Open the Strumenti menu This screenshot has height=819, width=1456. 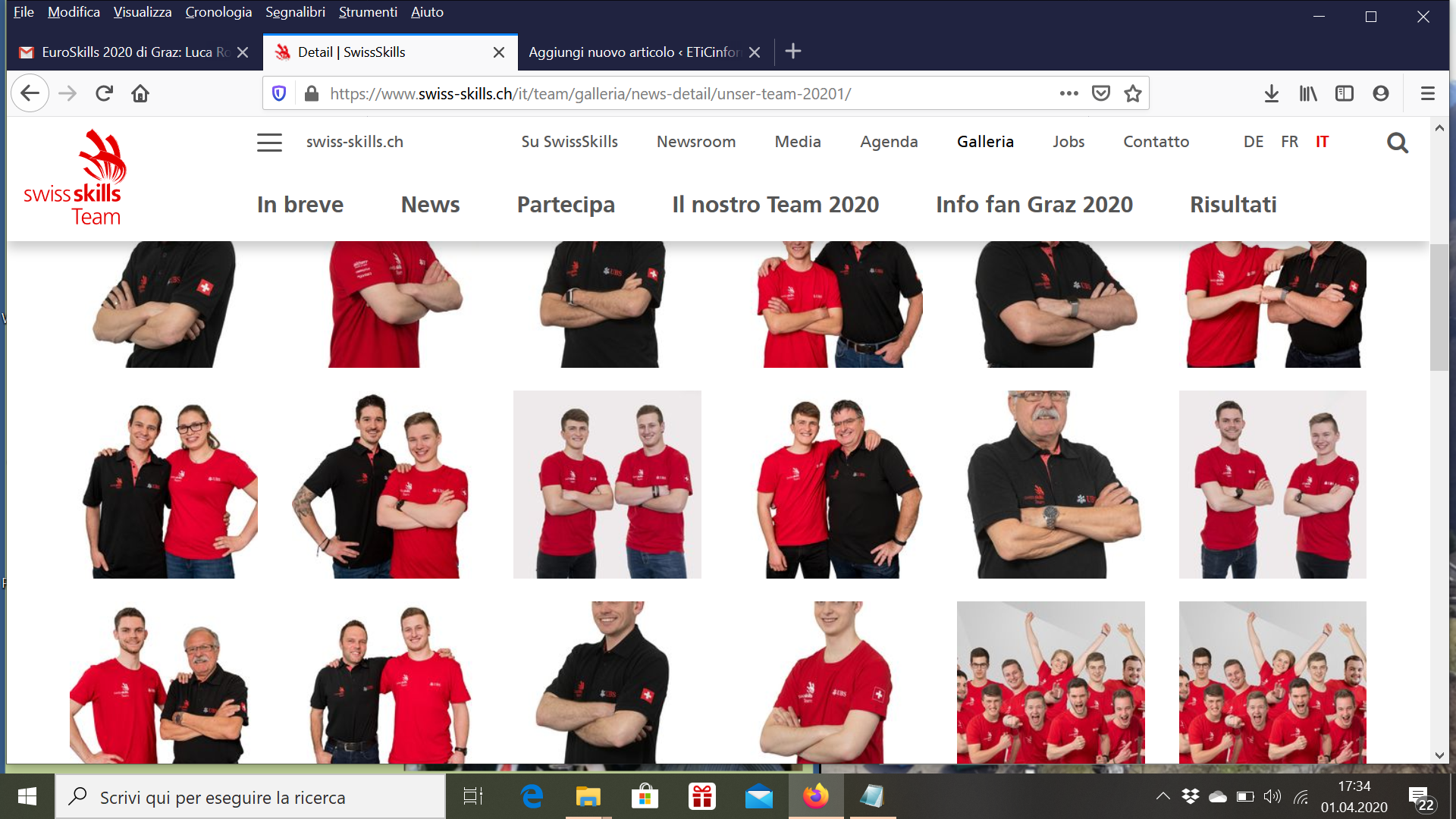pyautogui.click(x=368, y=12)
